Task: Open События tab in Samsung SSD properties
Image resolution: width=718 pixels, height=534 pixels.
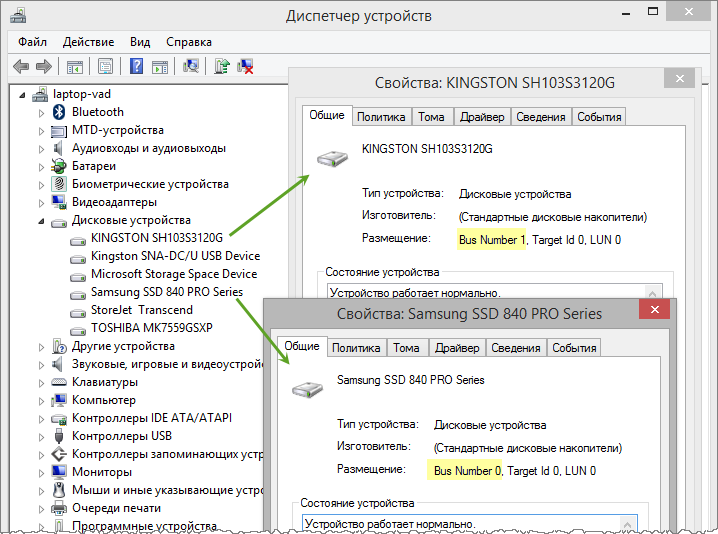Action: (574, 348)
